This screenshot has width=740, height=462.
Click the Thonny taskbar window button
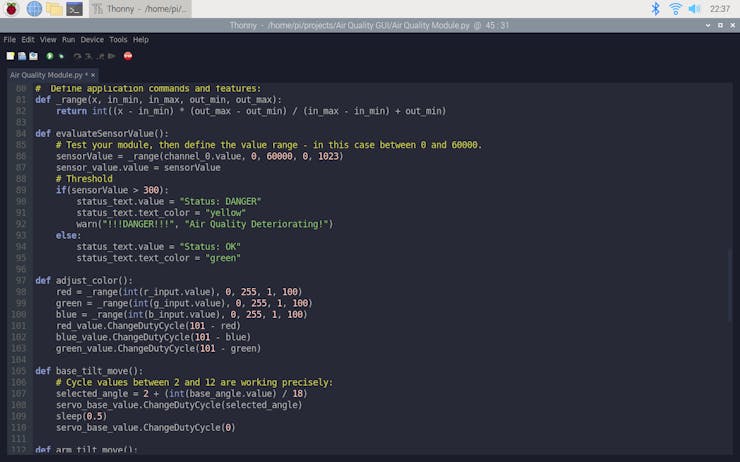(140, 8)
